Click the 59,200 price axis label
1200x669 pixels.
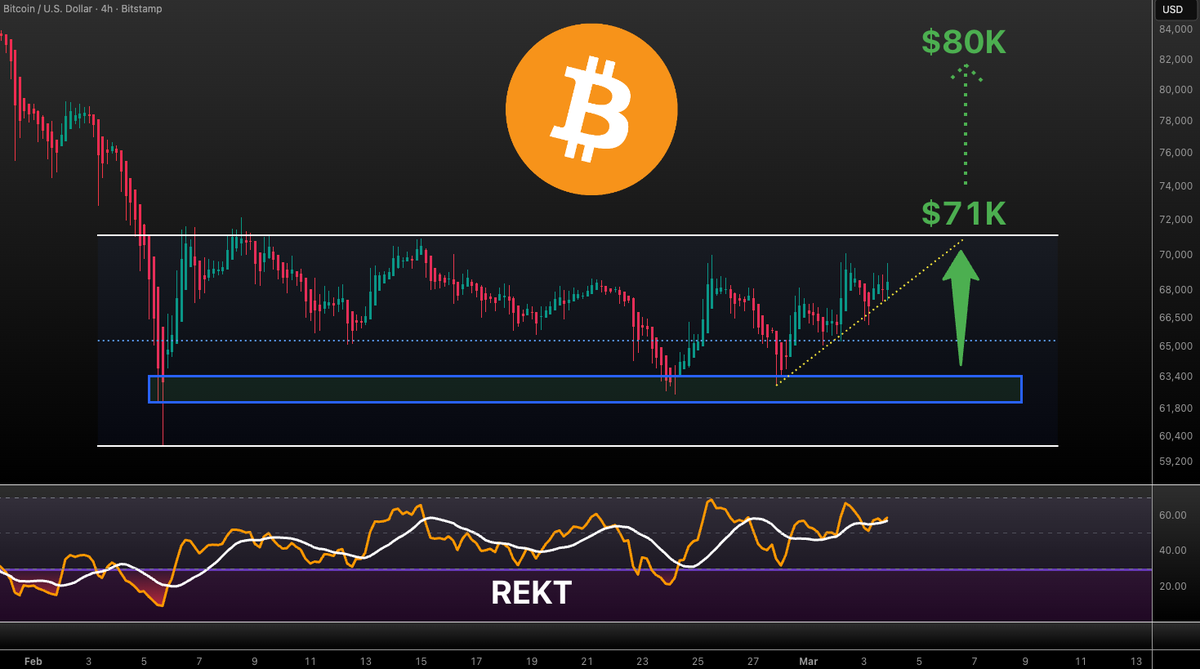1176,462
